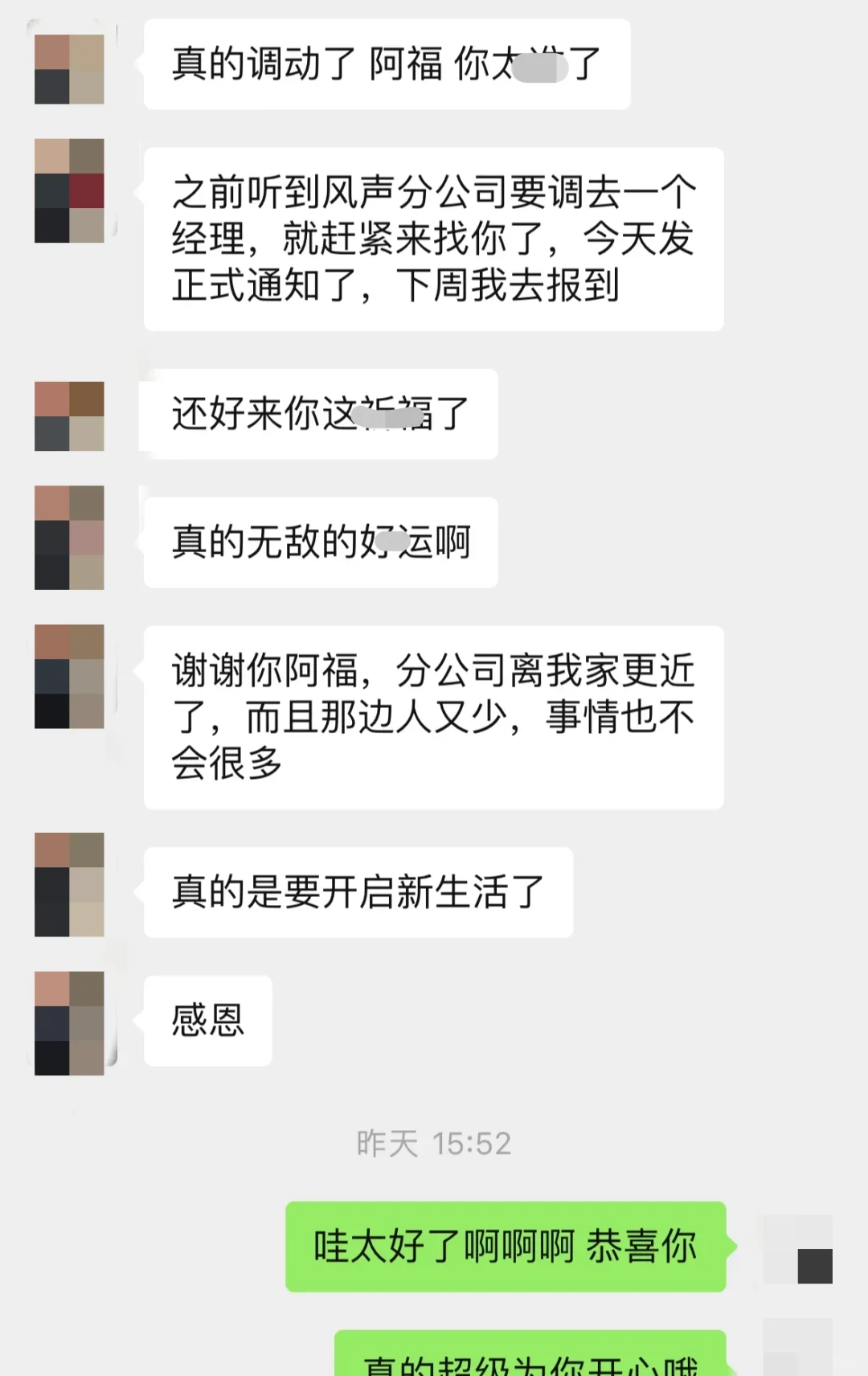Open avatar beside "真的是要开启新生活了" message
The width and height of the screenshot is (868, 1376).
click(x=69, y=885)
